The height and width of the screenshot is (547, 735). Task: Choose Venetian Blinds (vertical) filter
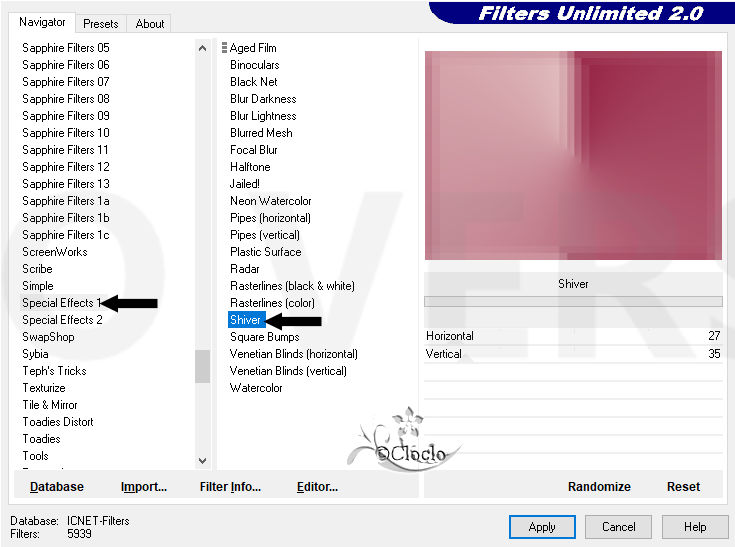[288, 371]
